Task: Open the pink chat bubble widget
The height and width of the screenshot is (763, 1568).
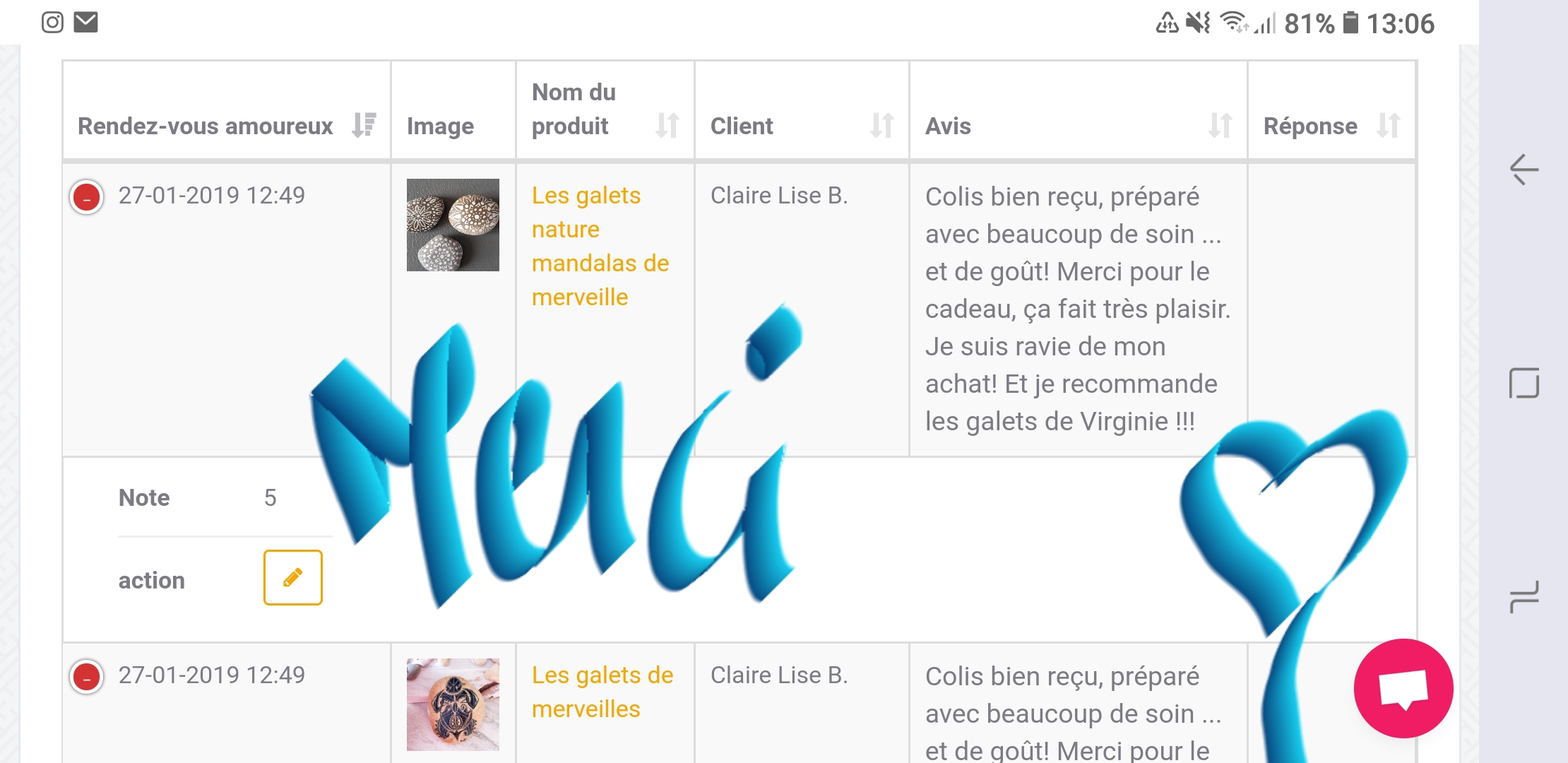Action: click(x=1403, y=688)
